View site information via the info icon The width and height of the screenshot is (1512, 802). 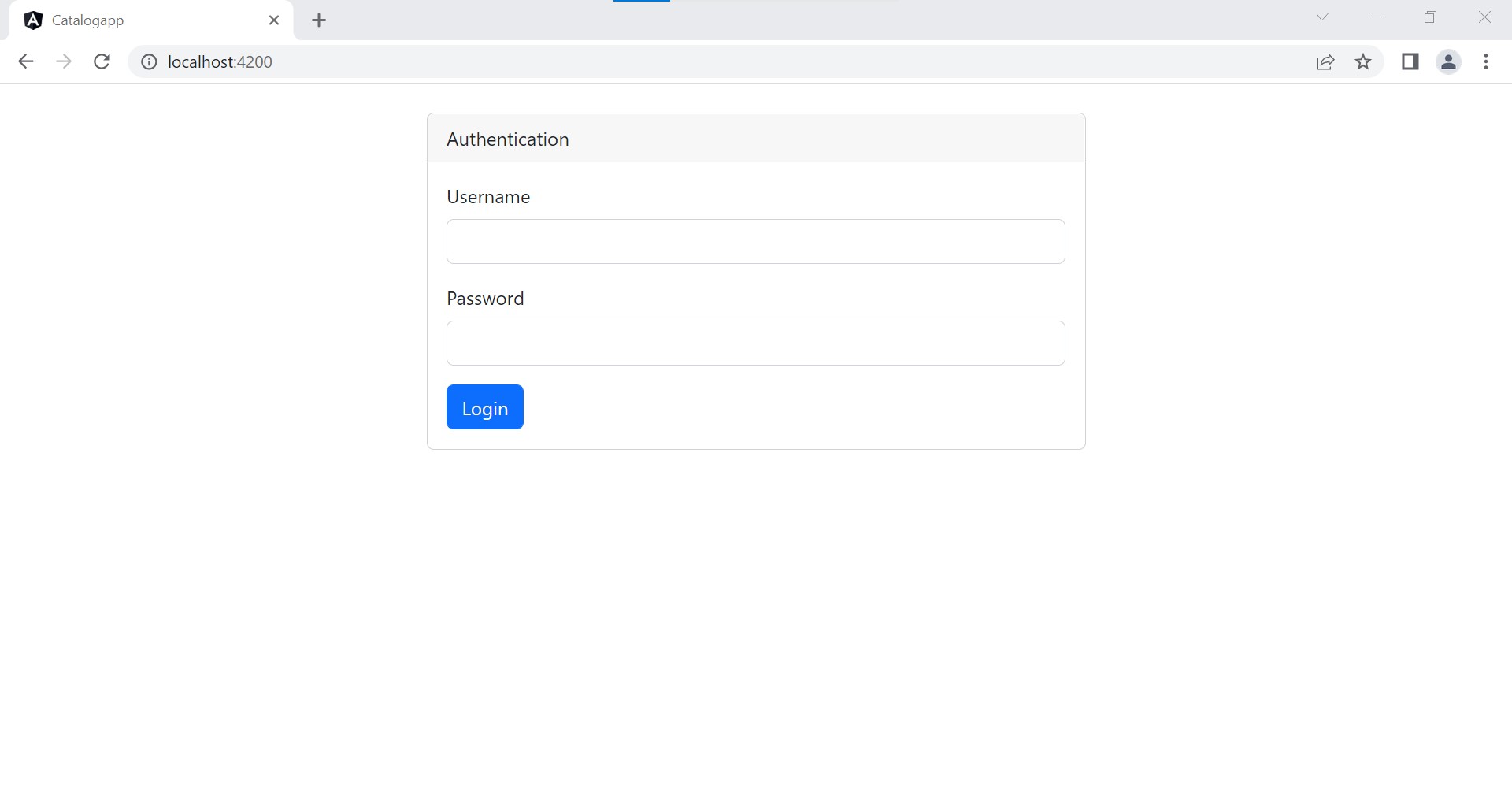pyautogui.click(x=148, y=61)
